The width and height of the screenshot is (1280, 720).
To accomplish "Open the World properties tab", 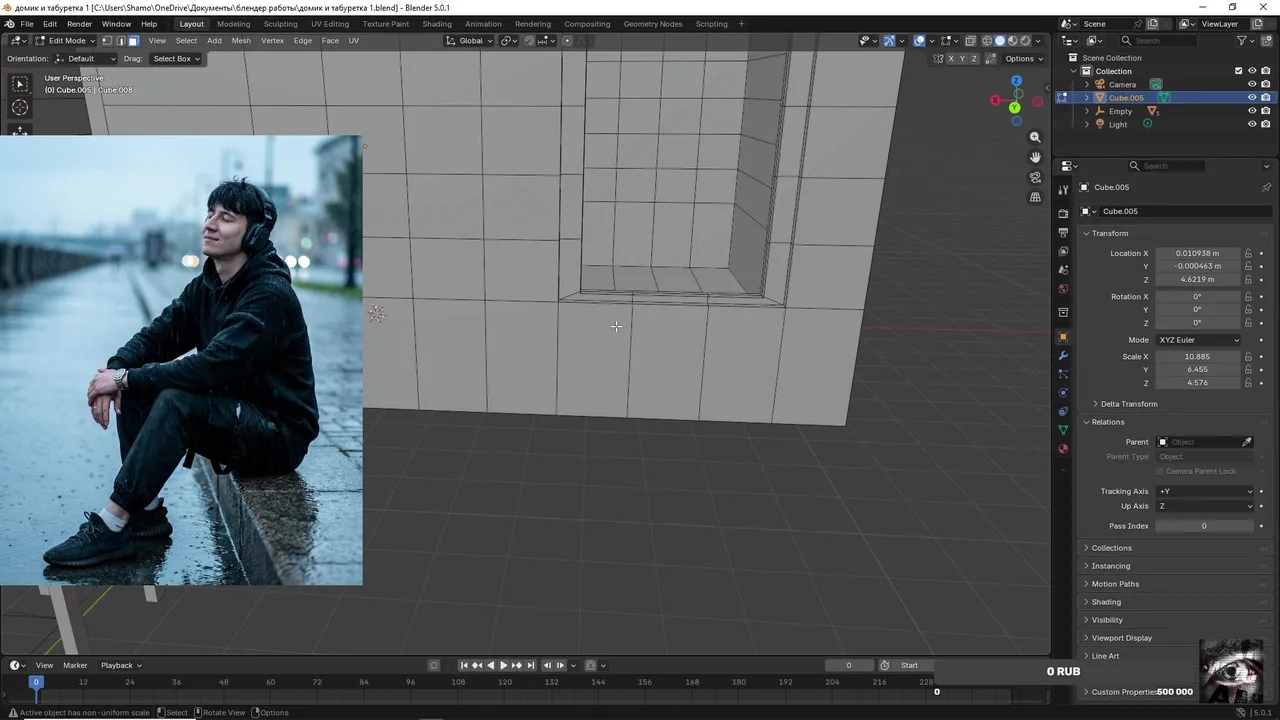I will coord(1063,289).
